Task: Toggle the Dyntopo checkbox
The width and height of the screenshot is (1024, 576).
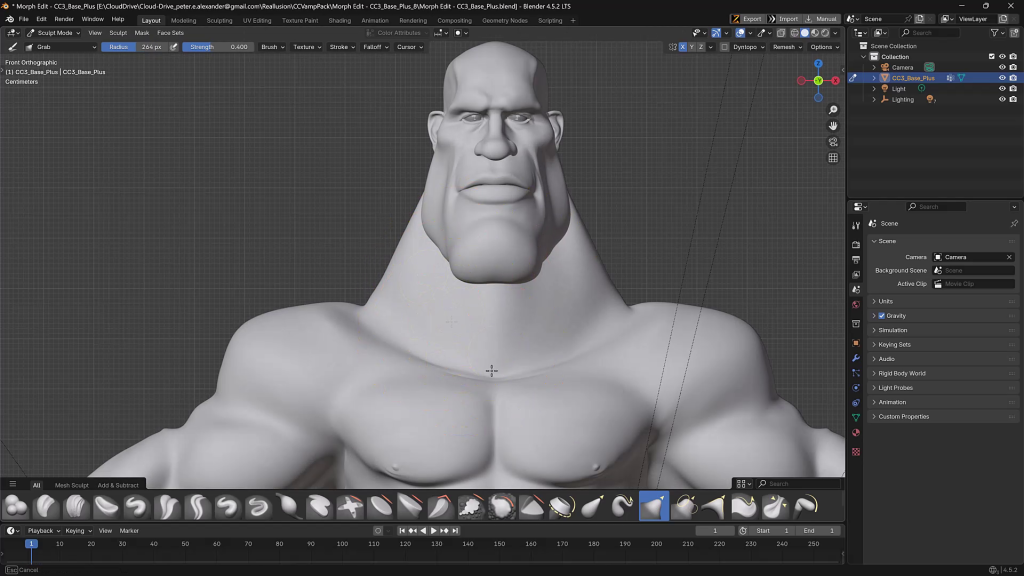Action: click(x=724, y=47)
